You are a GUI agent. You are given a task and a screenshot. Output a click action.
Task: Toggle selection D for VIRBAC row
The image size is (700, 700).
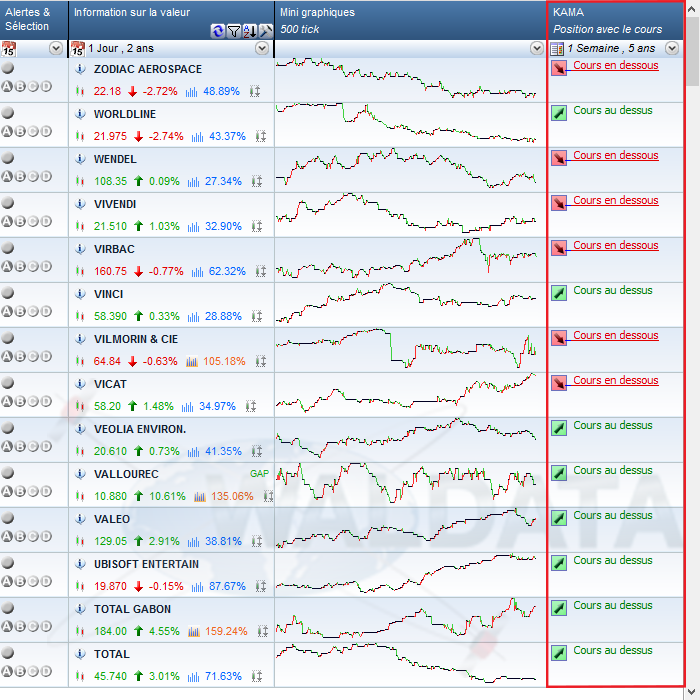(x=46, y=266)
